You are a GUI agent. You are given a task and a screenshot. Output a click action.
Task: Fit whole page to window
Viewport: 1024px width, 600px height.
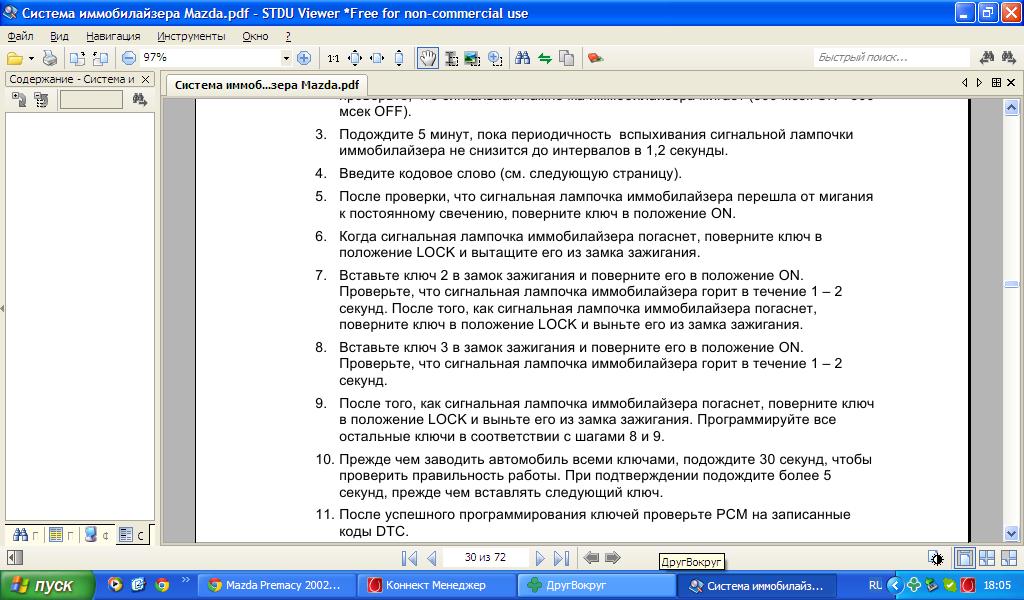(x=355, y=59)
